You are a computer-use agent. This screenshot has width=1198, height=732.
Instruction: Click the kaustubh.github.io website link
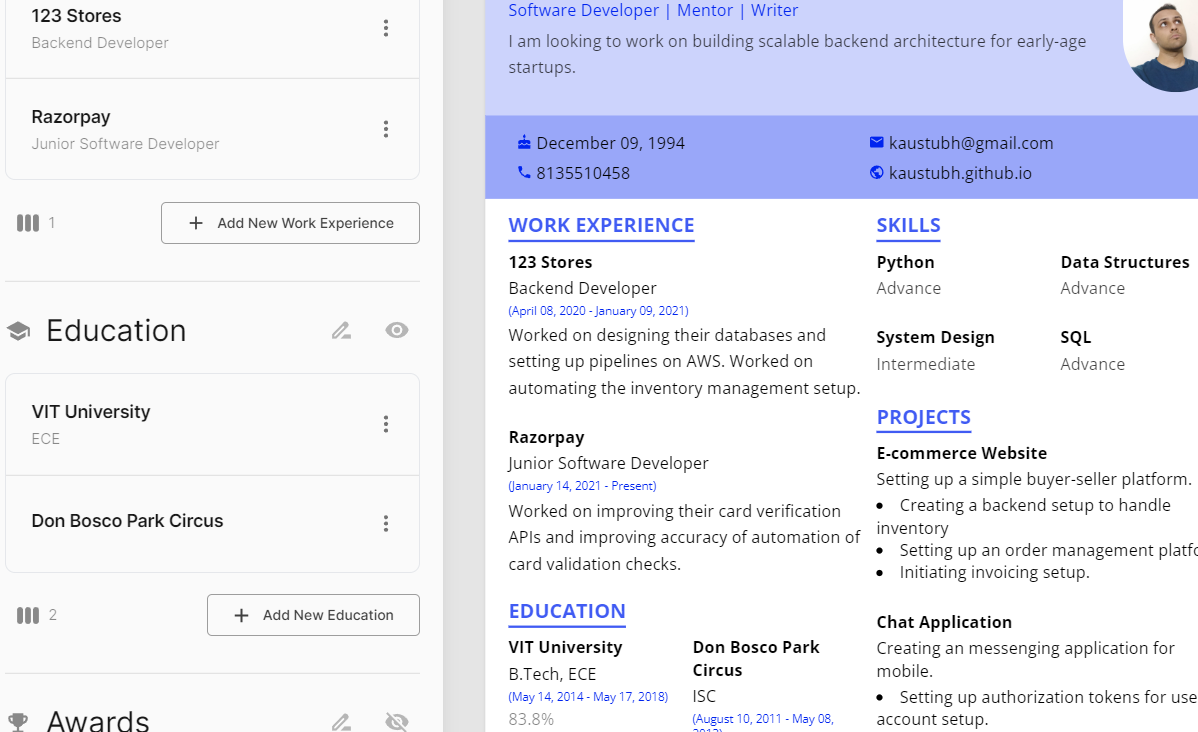[960, 173]
